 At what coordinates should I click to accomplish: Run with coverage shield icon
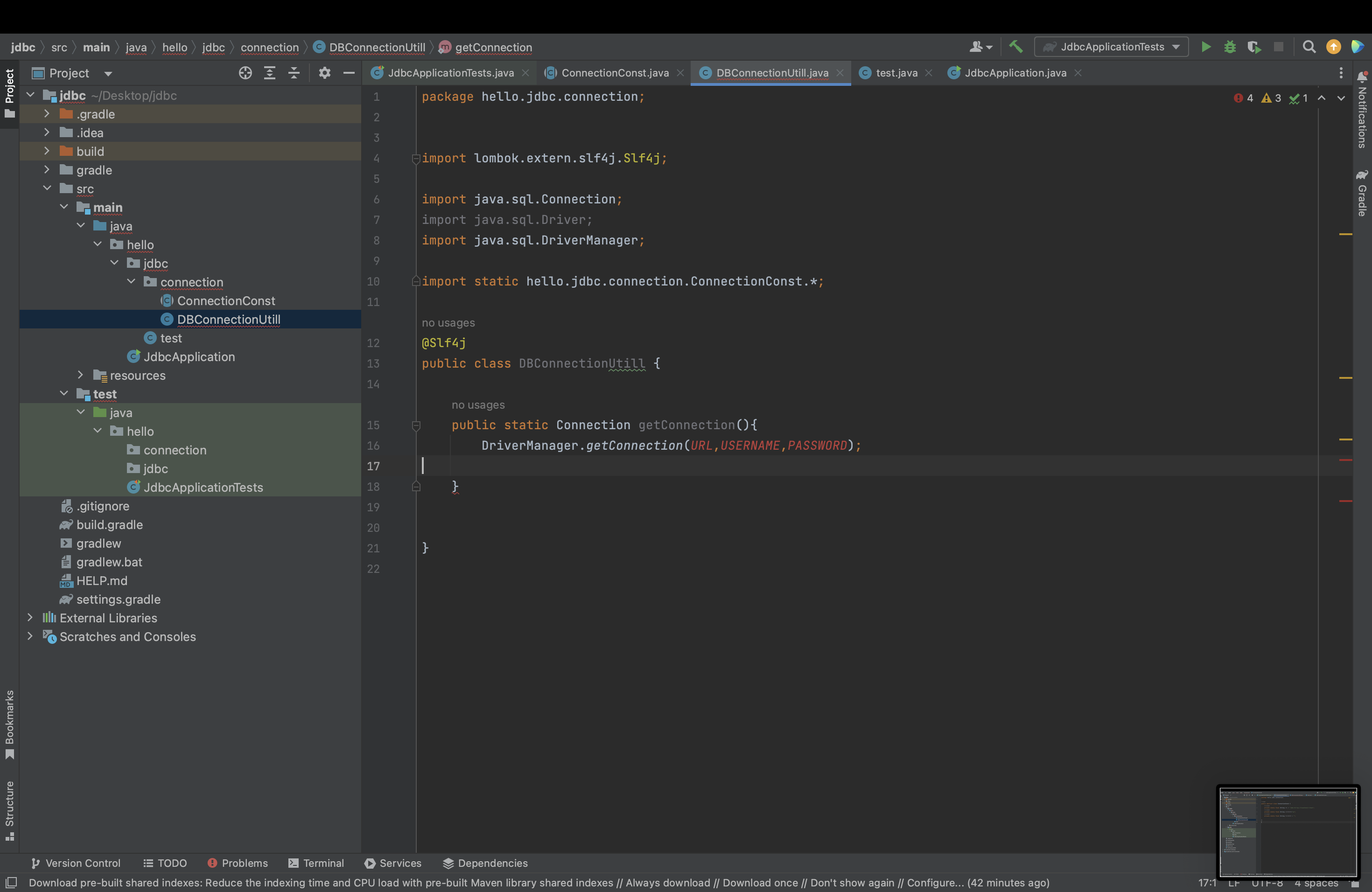coord(1254,47)
